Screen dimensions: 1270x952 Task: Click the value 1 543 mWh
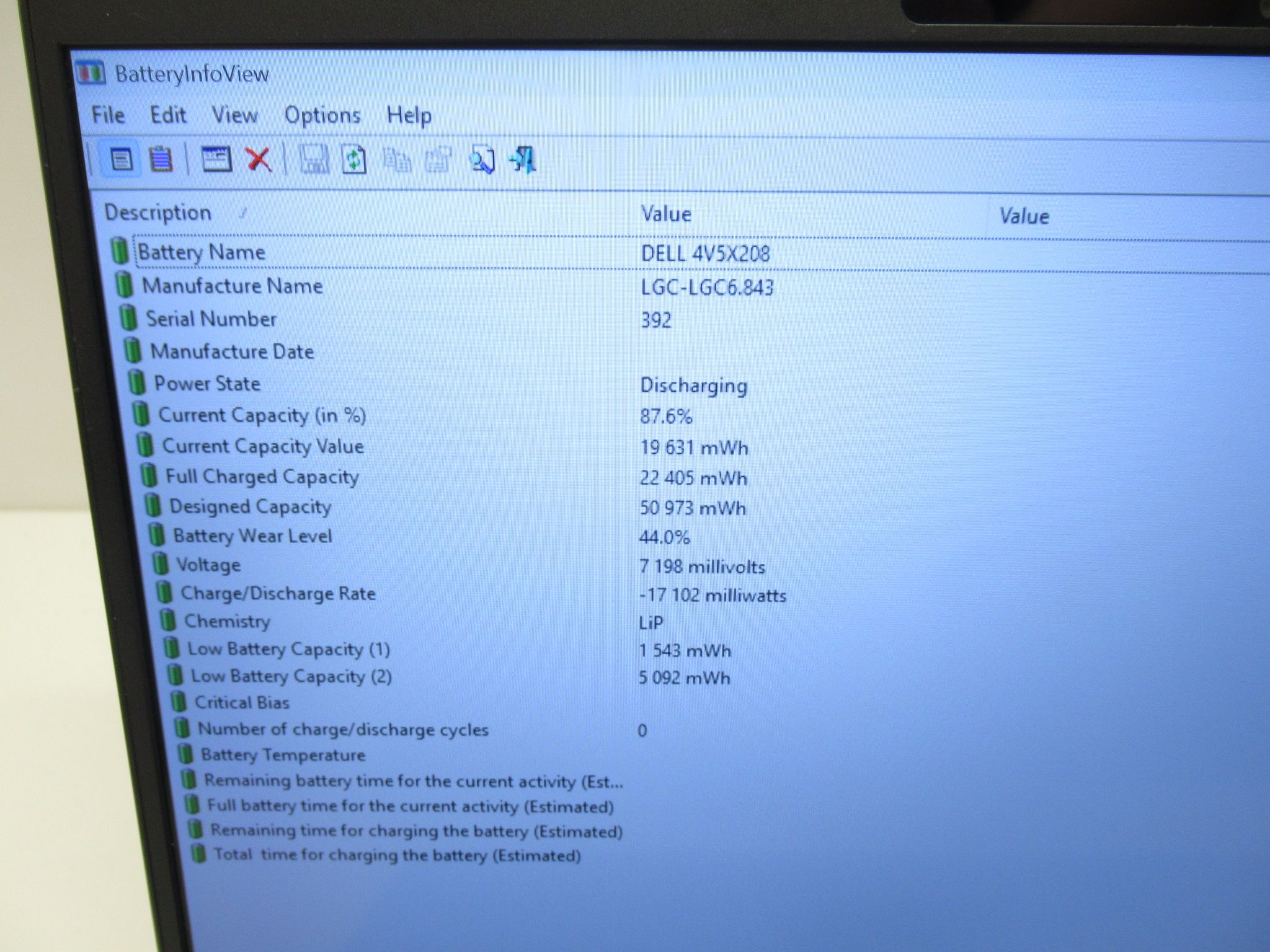[685, 650]
